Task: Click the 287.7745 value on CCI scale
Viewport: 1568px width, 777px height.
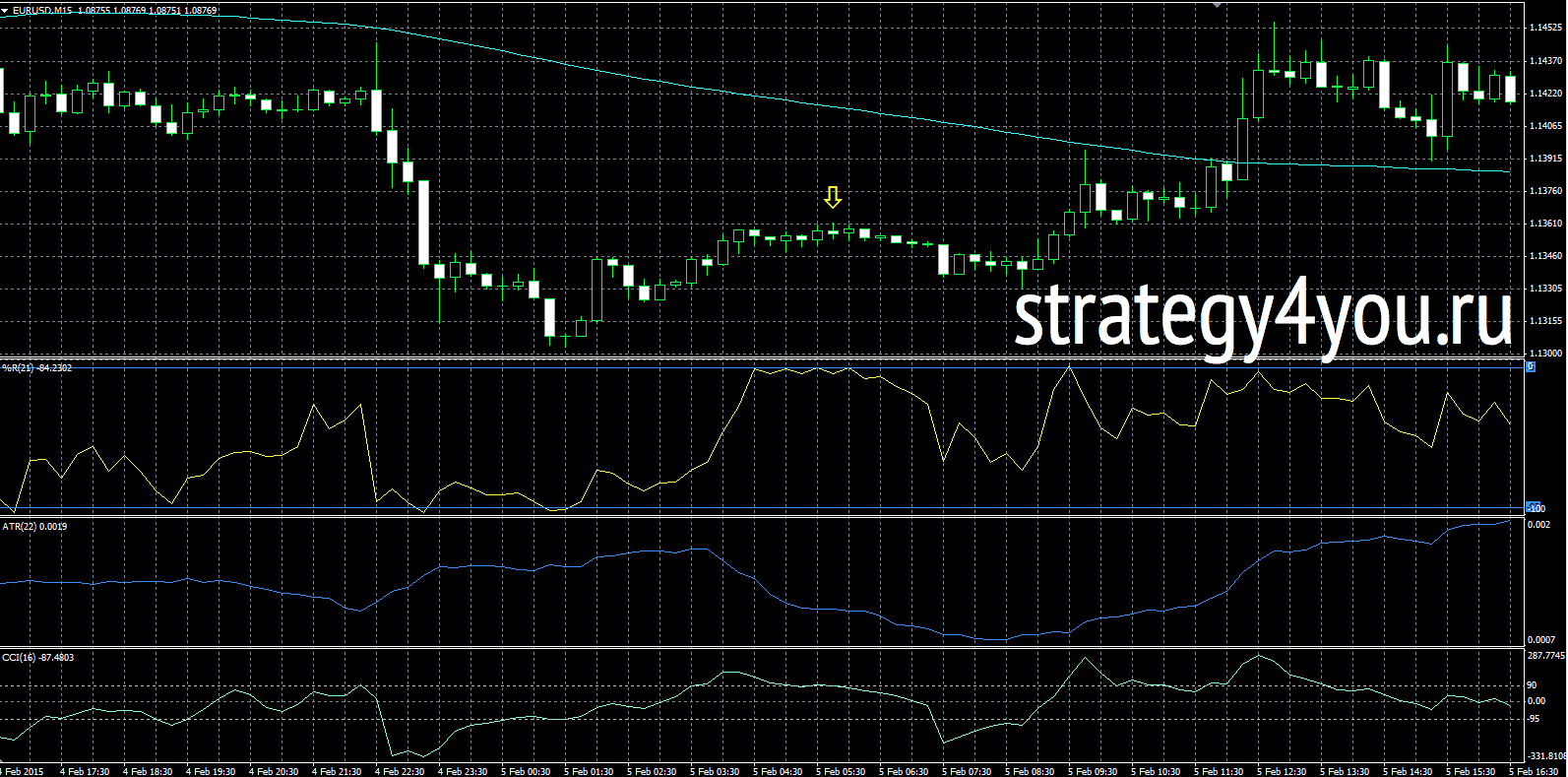Action: tap(1546, 655)
